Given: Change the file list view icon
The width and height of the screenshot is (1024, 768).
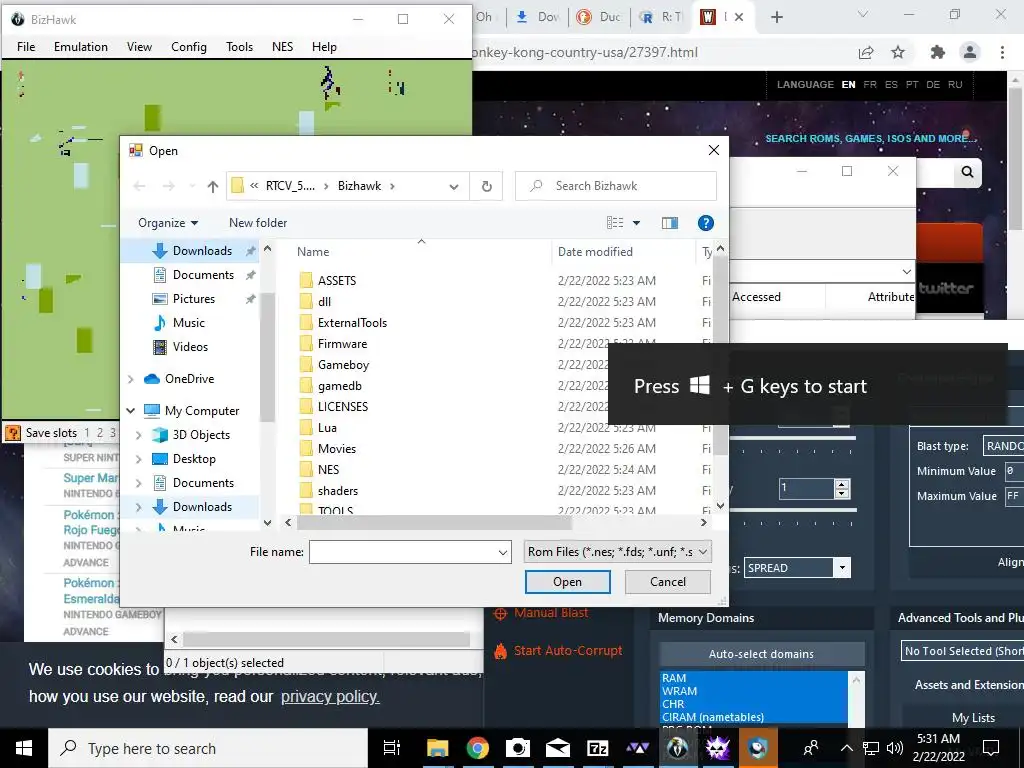Looking at the screenshot, I should point(615,223).
